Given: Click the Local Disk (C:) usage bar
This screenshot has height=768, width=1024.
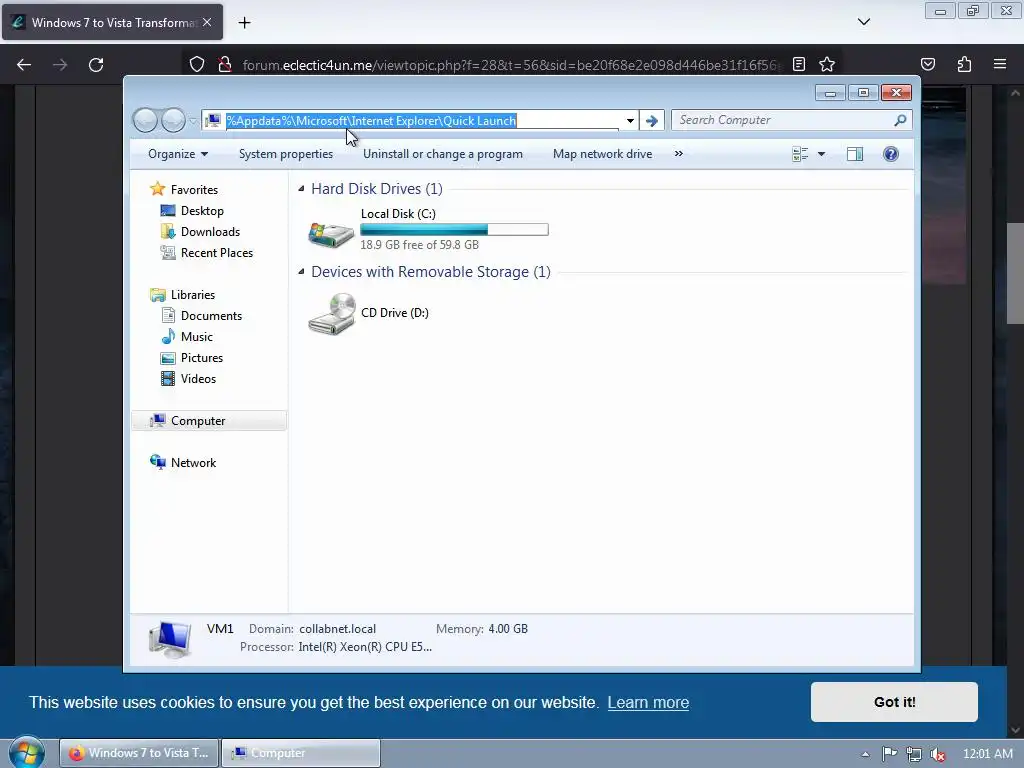Looking at the screenshot, I should click(x=454, y=229).
